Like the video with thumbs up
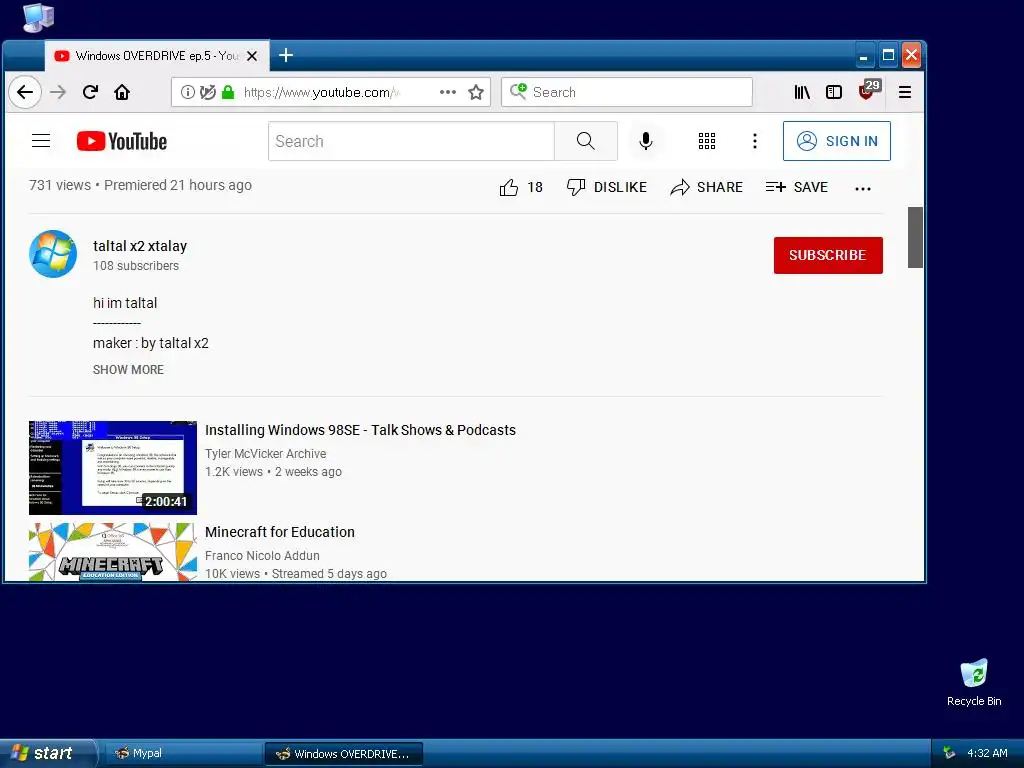The image size is (1024, 768). pyautogui.click(x=521, y=187)
